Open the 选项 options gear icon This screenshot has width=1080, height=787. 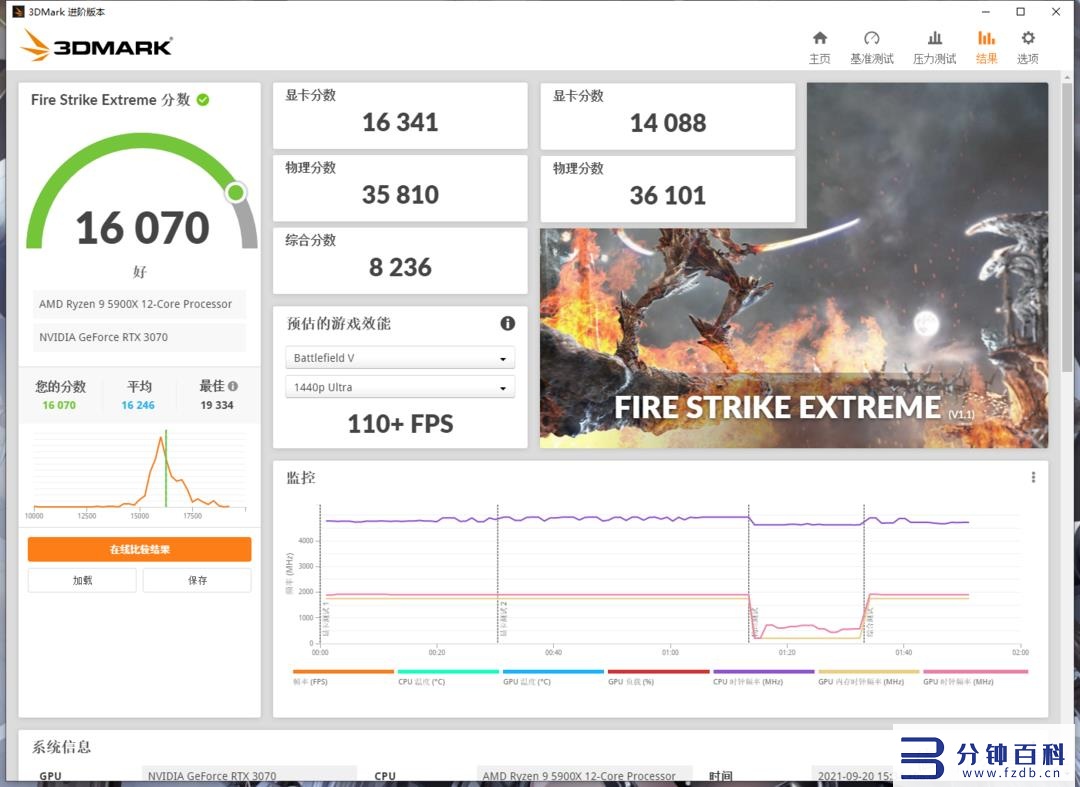(1028, 38)
